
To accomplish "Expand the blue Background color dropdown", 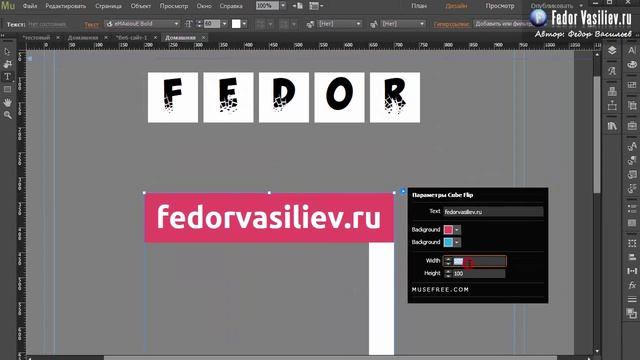I will pyautogui.click(x=457, y=242).
